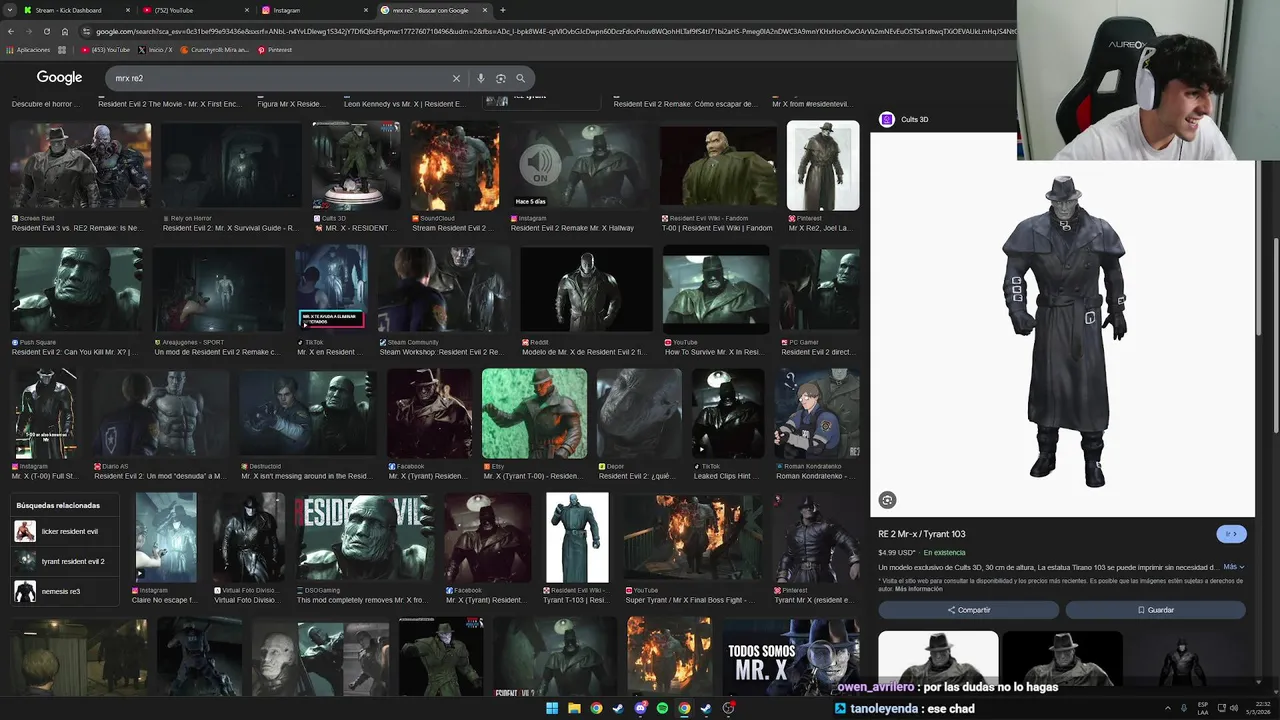1280x720 pixels.
Task: Open Spotify from the taskbar
Action: point(662,708)
